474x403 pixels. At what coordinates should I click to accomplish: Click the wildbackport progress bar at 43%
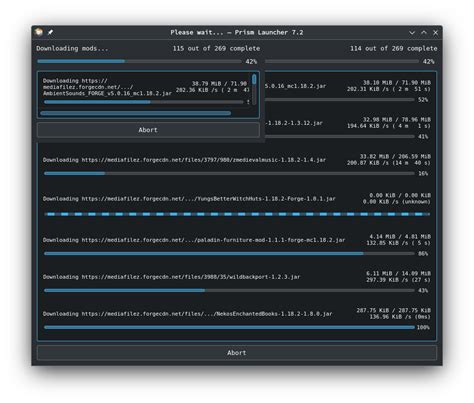point(229,290)
